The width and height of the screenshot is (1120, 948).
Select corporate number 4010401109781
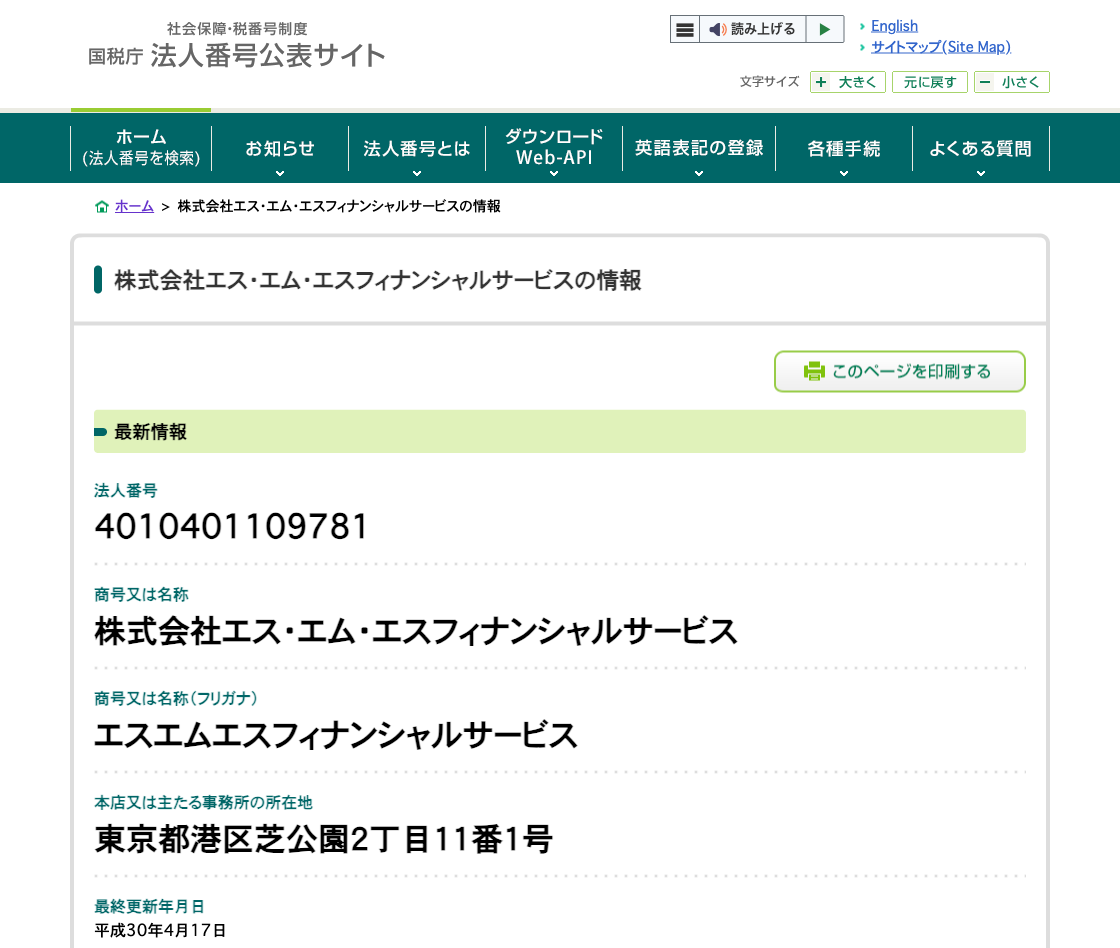coord(231,527)
